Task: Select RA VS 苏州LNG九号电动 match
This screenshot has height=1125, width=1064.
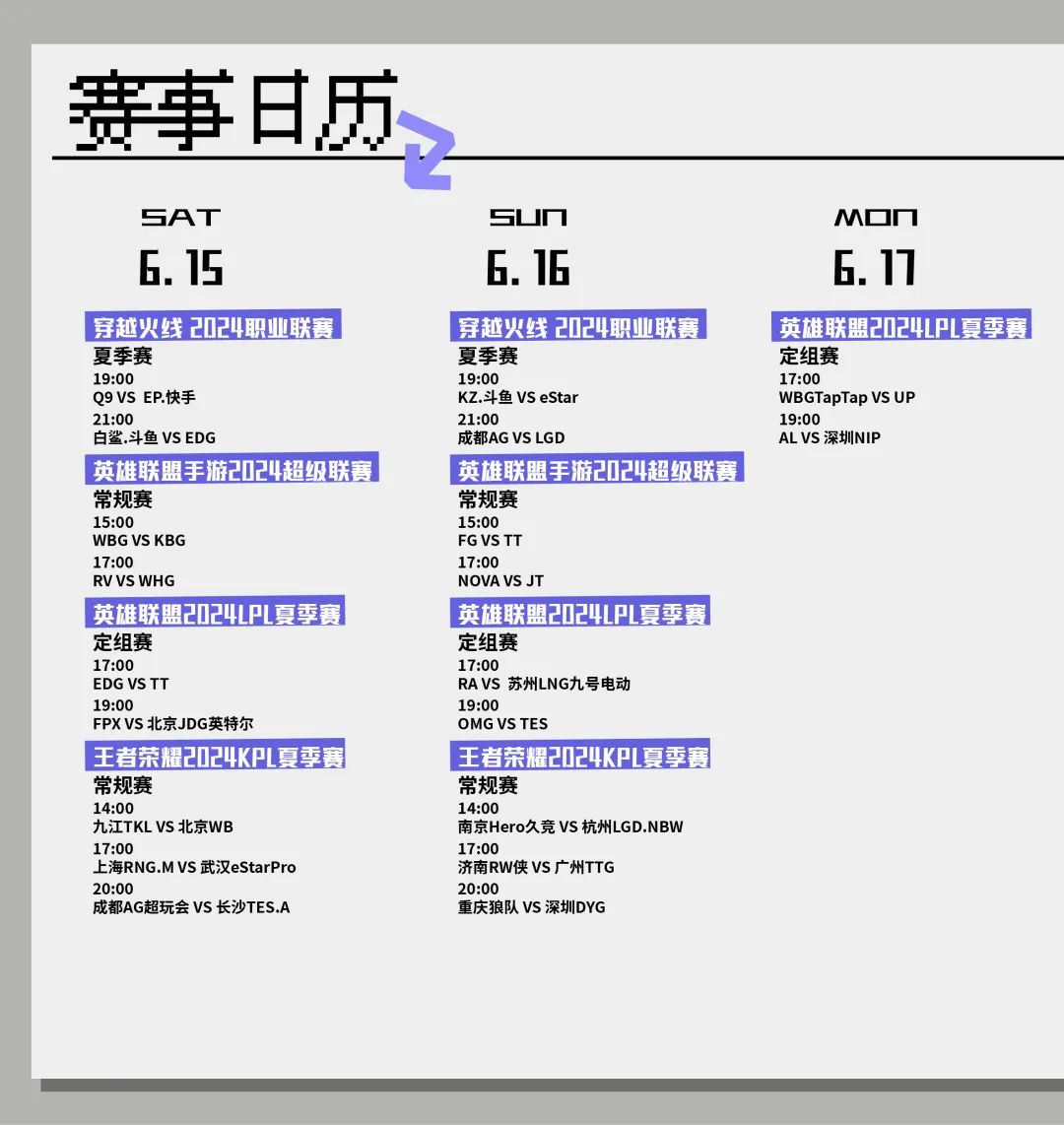Action: (x=545, y=684)
